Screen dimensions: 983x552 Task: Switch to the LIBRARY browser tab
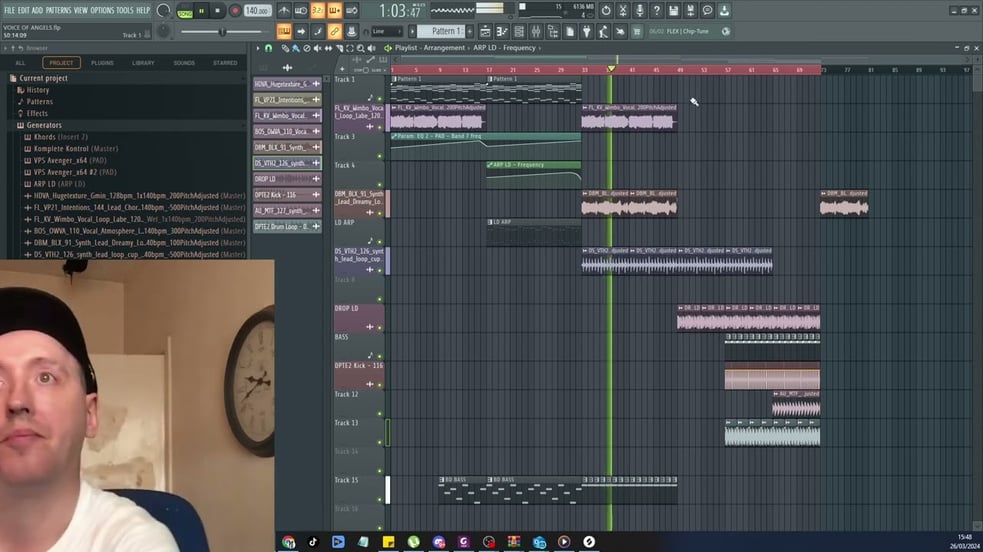click(x=143, y=63)
